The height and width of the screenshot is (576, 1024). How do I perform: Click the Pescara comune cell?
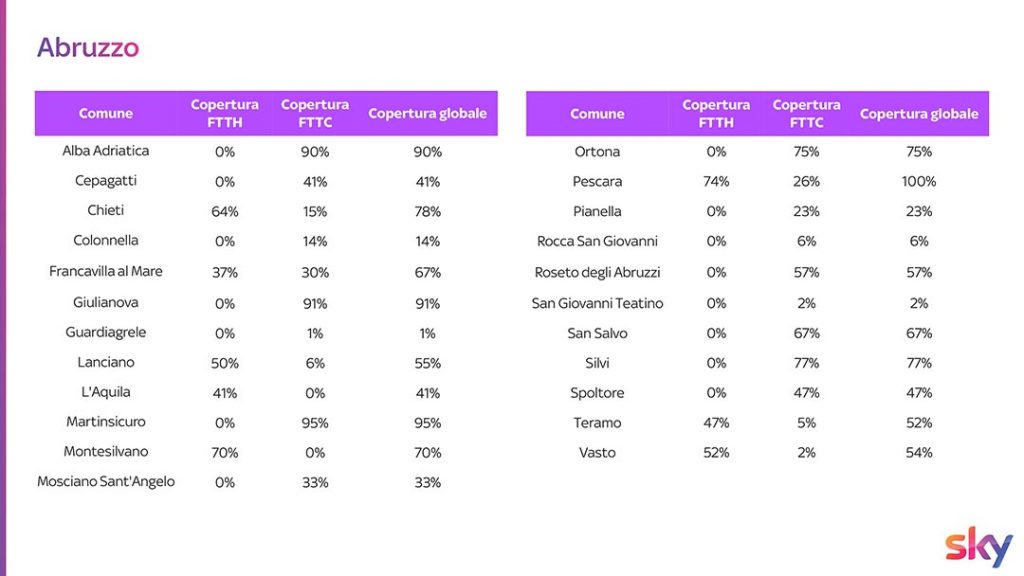pos(597,182)
